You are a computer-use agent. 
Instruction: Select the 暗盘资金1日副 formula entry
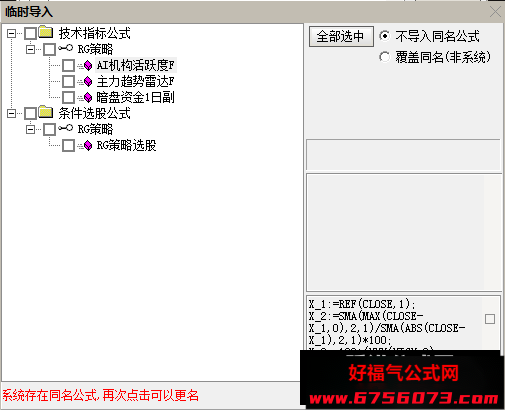135,97
